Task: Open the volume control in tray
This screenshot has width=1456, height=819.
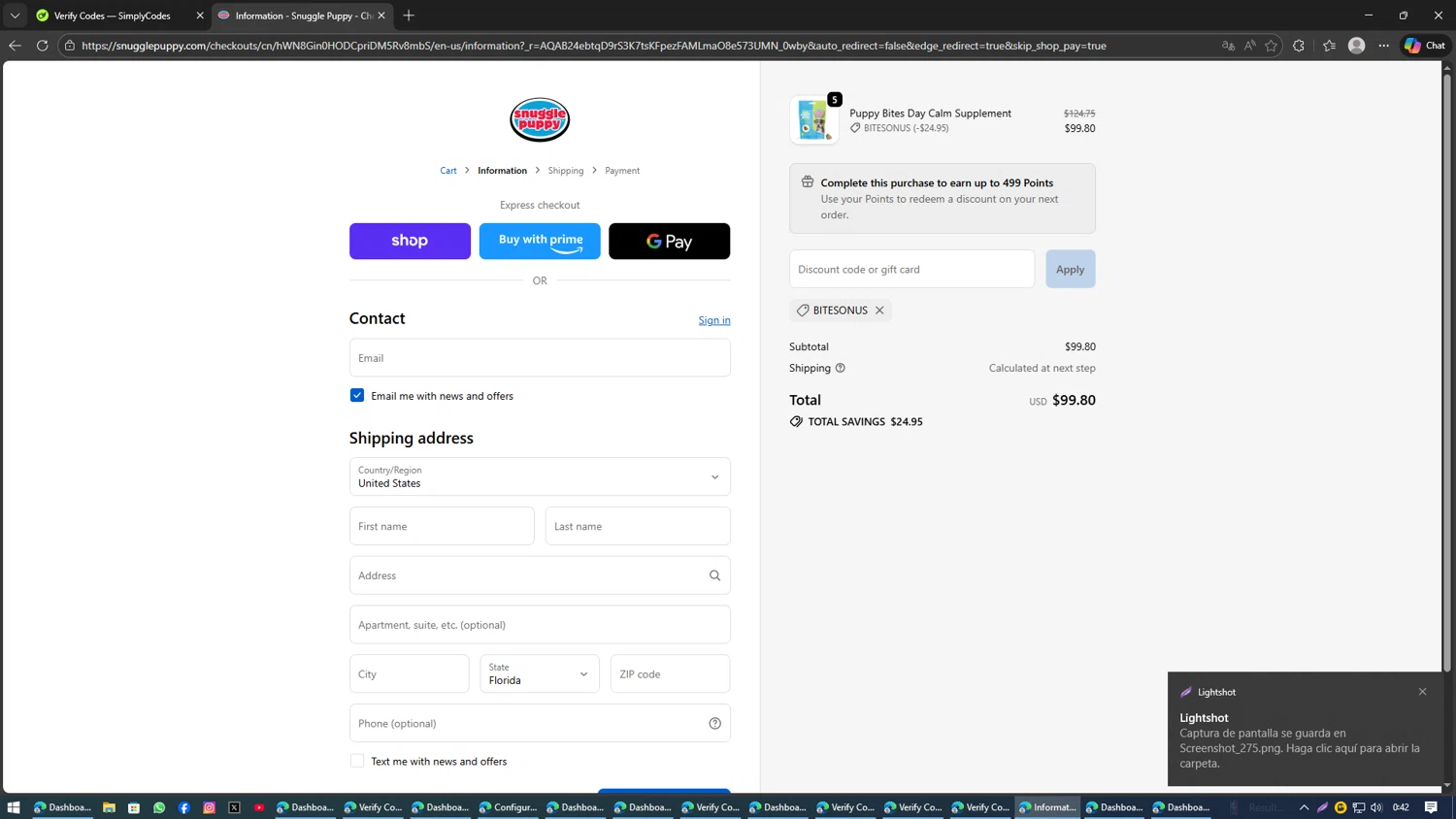Action: [x=1376, y=807]
